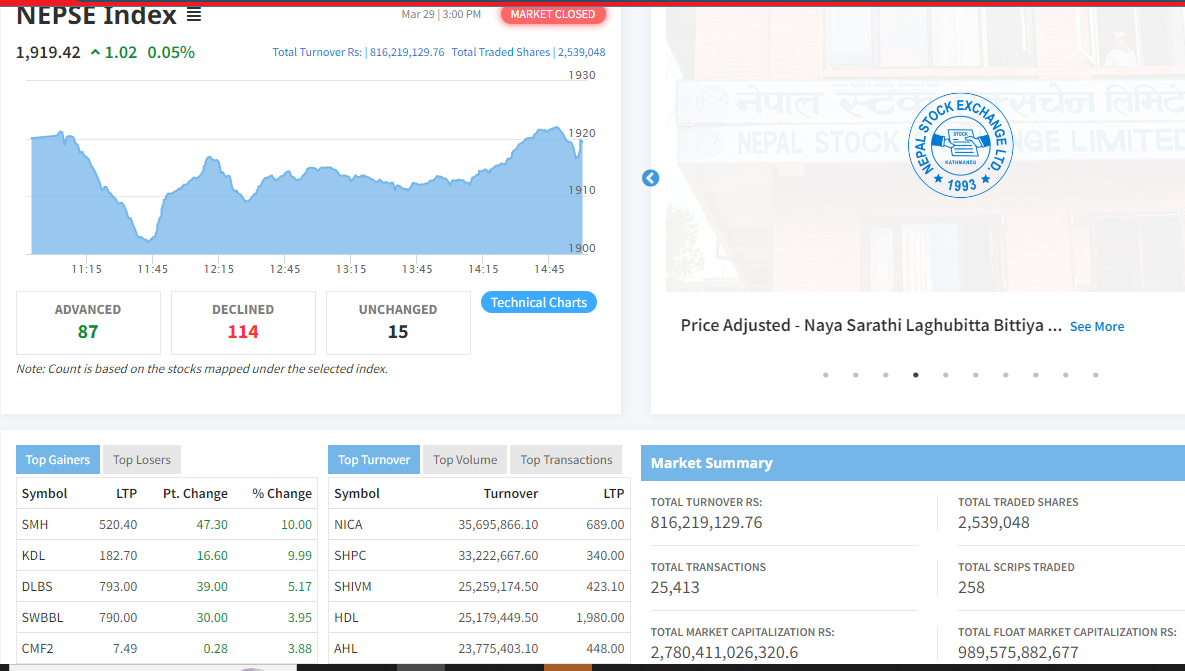Open KDL in the Top Gainers table
The height and width of the screenshot is (671, 1185).
33,555
